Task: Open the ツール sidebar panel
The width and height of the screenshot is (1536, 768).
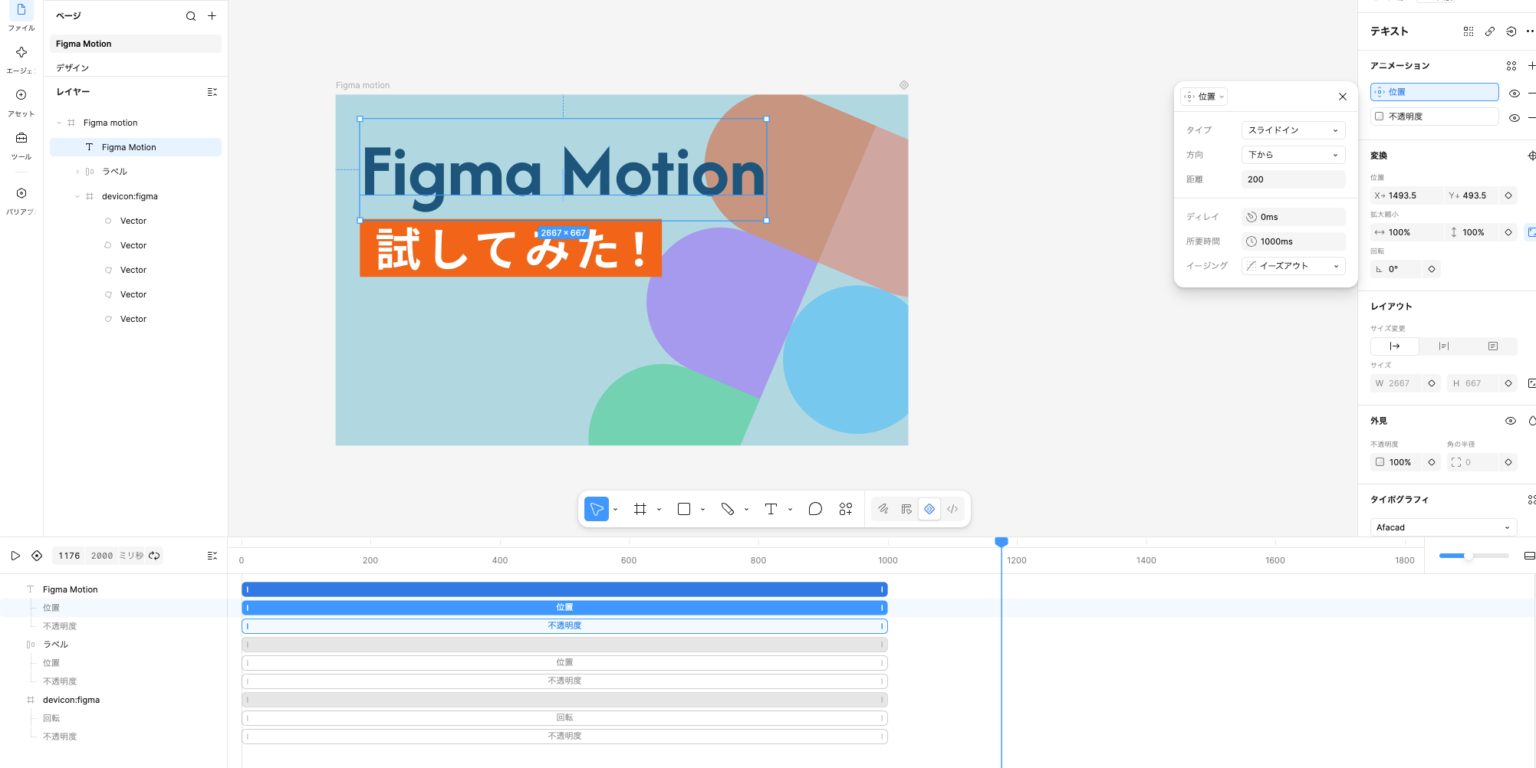Action: [x=21, y=145]
